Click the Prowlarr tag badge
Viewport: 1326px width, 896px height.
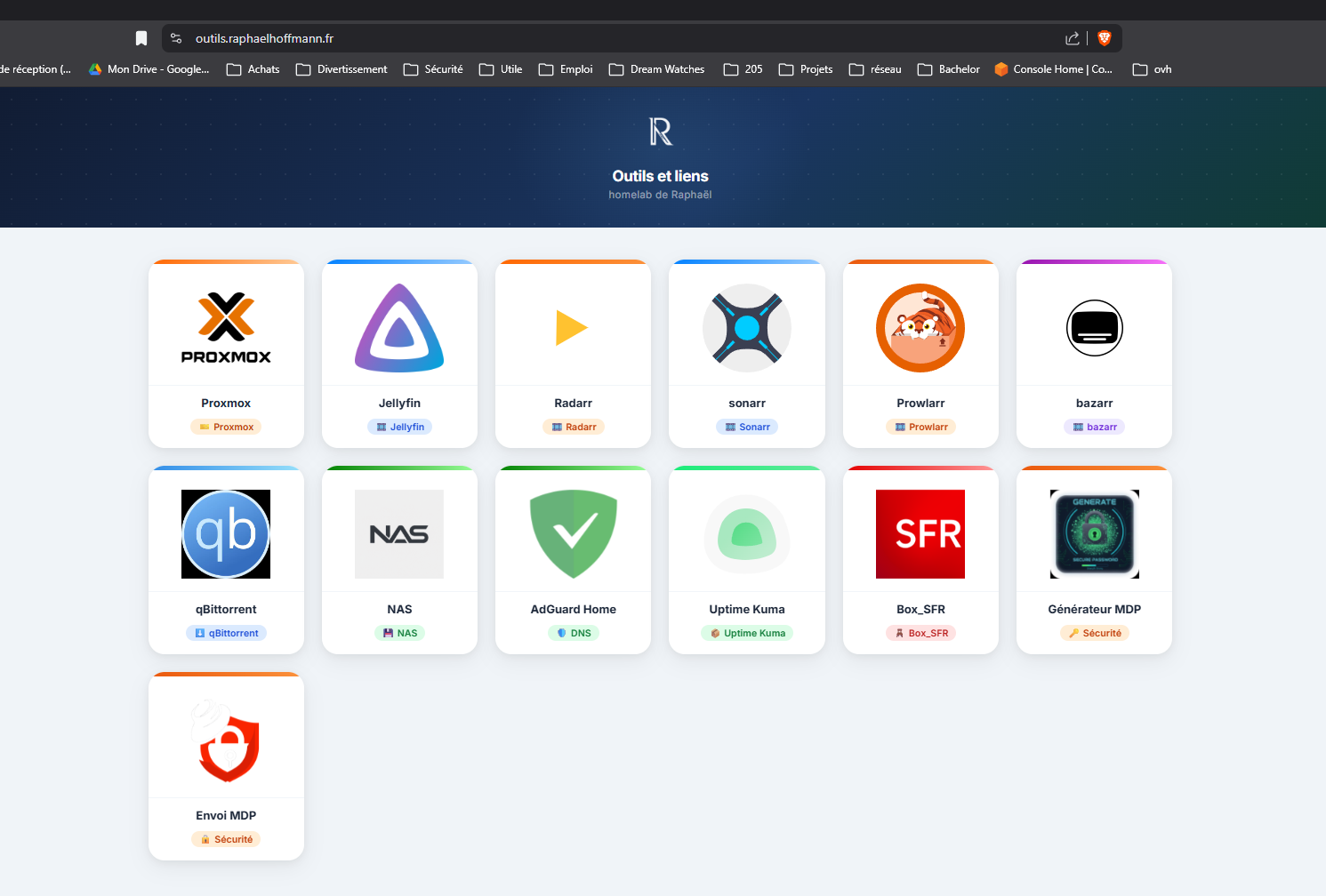[920, 427]
